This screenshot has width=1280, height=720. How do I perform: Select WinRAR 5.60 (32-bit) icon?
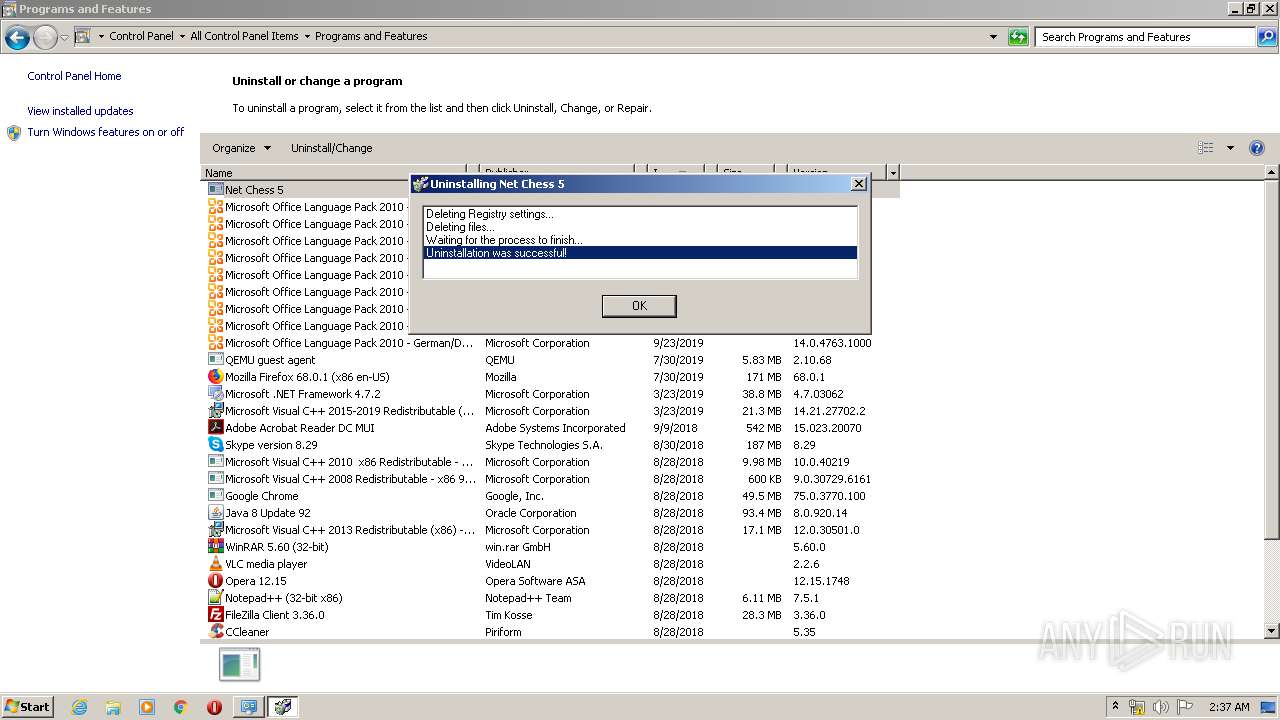[x=215, y=547]
